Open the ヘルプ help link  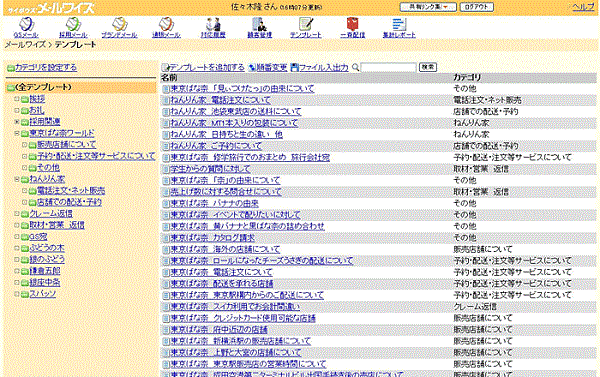pyautogui.click(x=583, y=7)
